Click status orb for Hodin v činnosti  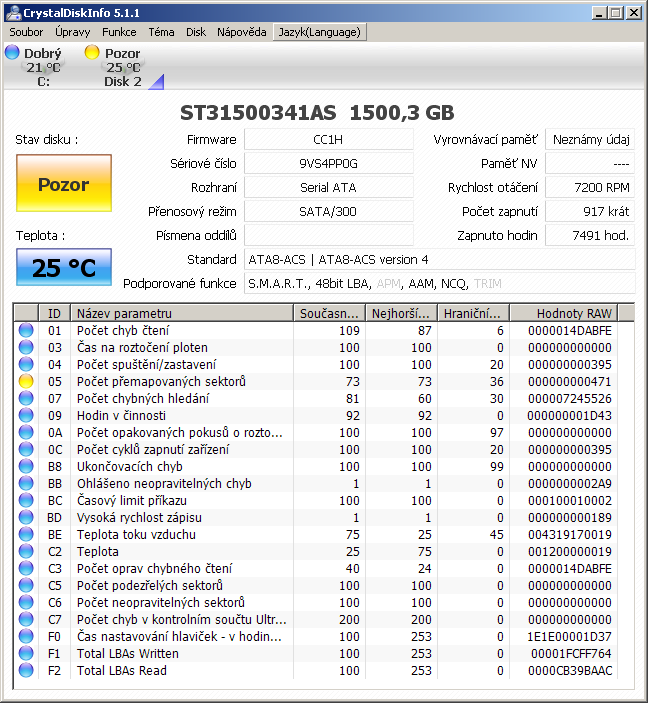(x=26, y=415)
